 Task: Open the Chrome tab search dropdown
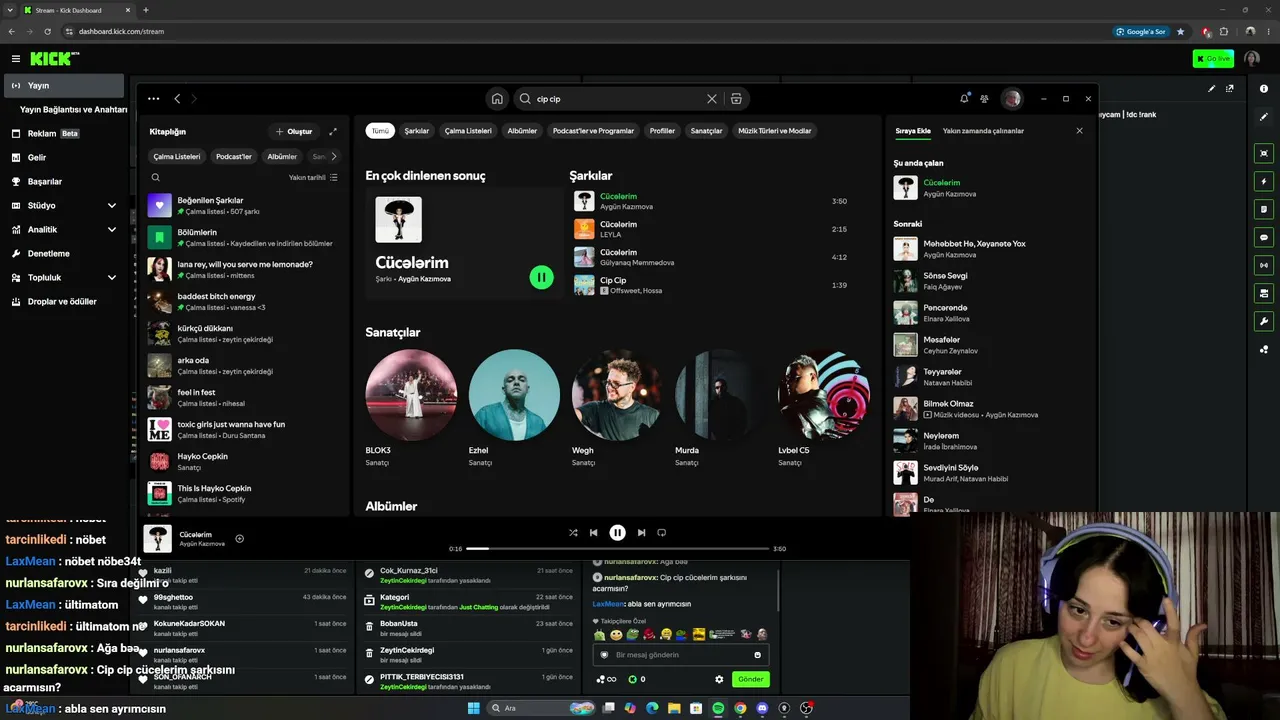coord(10,10)
